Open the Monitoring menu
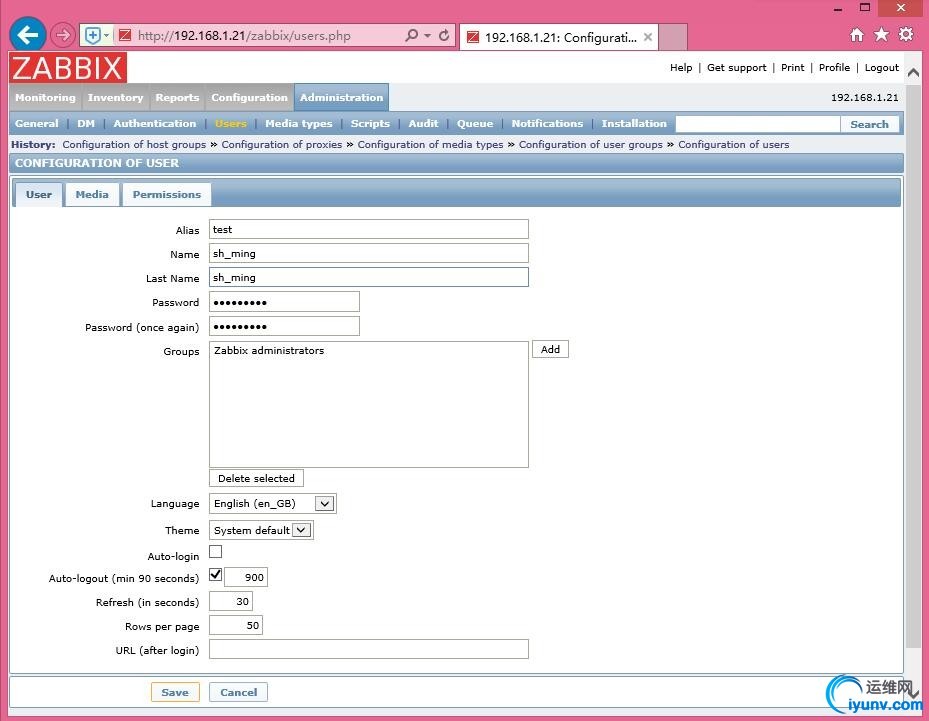 pyautogui.click(x=46, y=97)
